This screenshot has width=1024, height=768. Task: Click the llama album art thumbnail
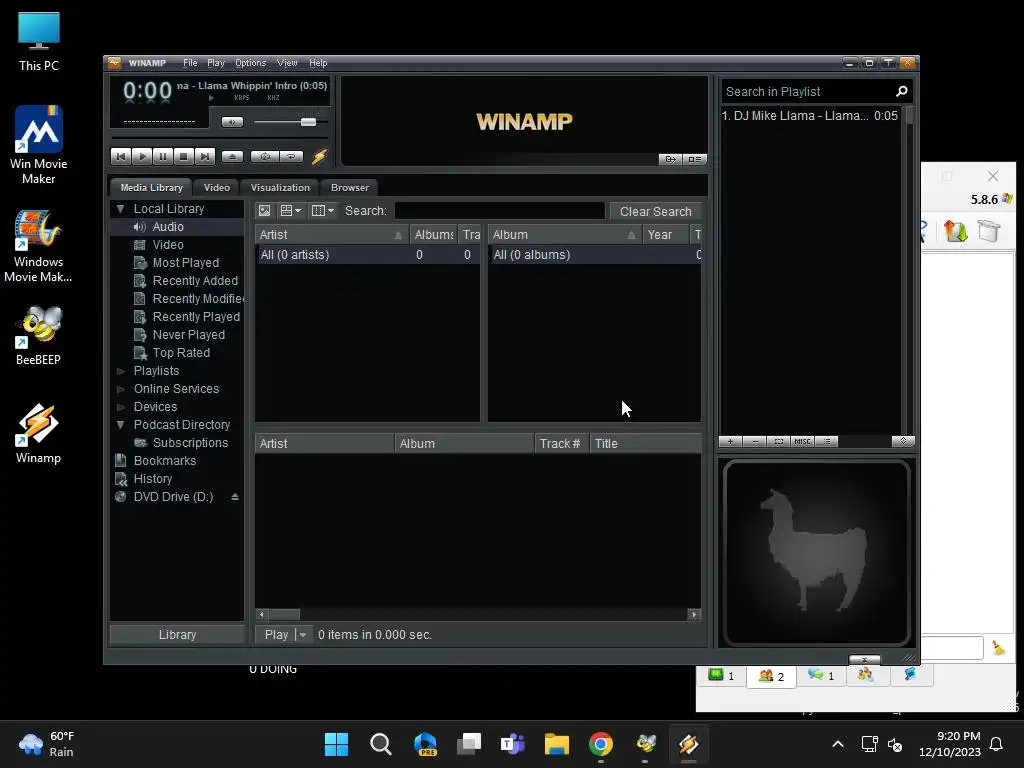point(816,552)
